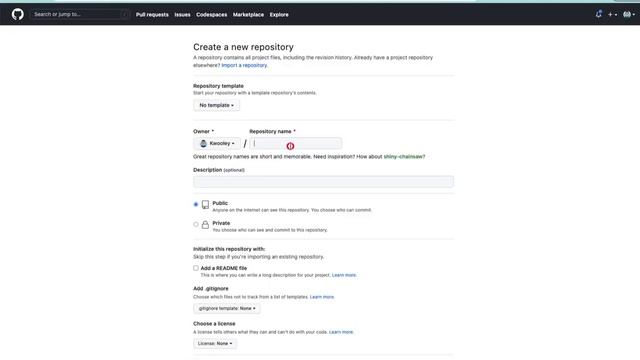The height and width of the screenshot is (360, 640).
Task: Focus the Search or jump to box
Action: pos(80,15)
